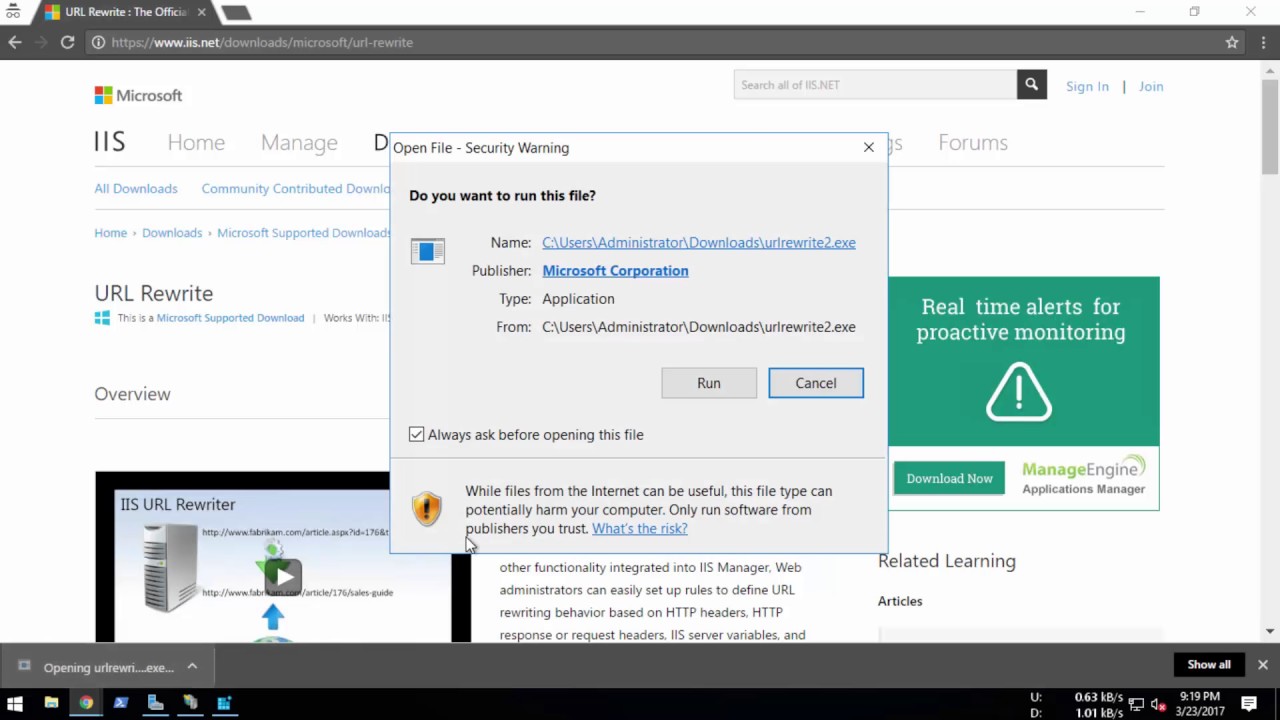Open PowerShell from the taskbar

coord(121,703)
